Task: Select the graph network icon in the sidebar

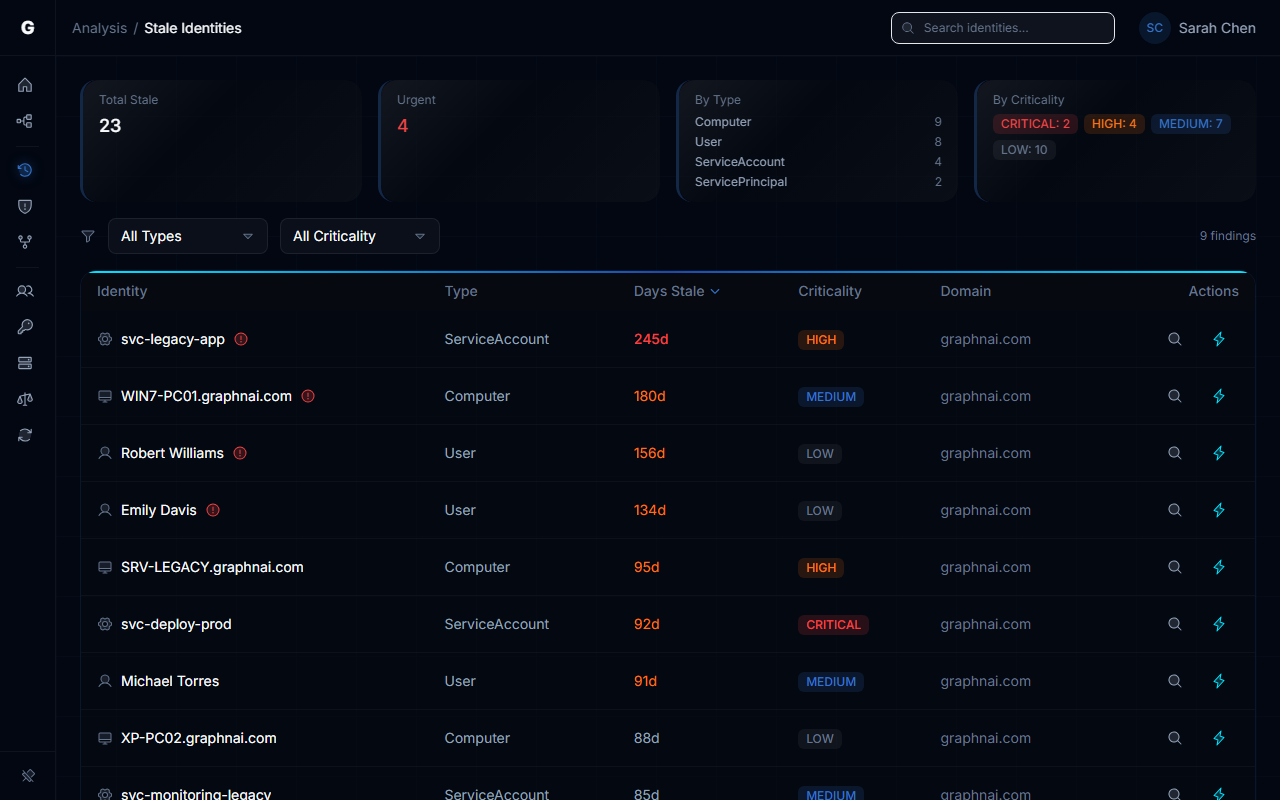Action: 25,121
